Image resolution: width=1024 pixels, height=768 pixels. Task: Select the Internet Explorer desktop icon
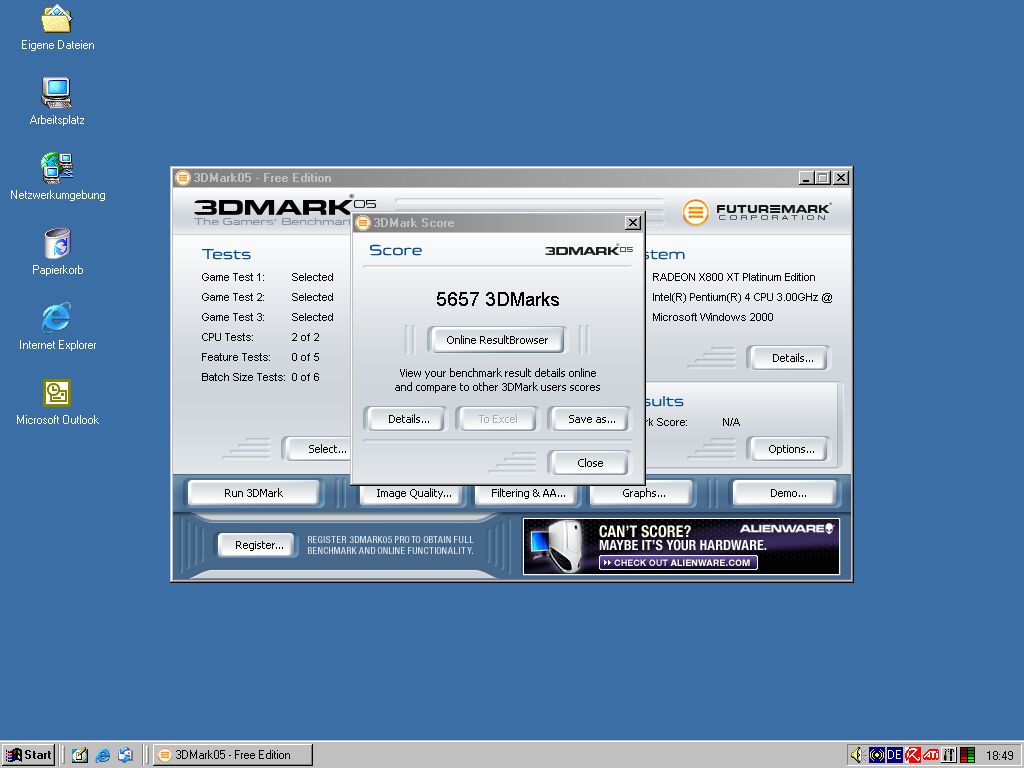tap(57, 327)
